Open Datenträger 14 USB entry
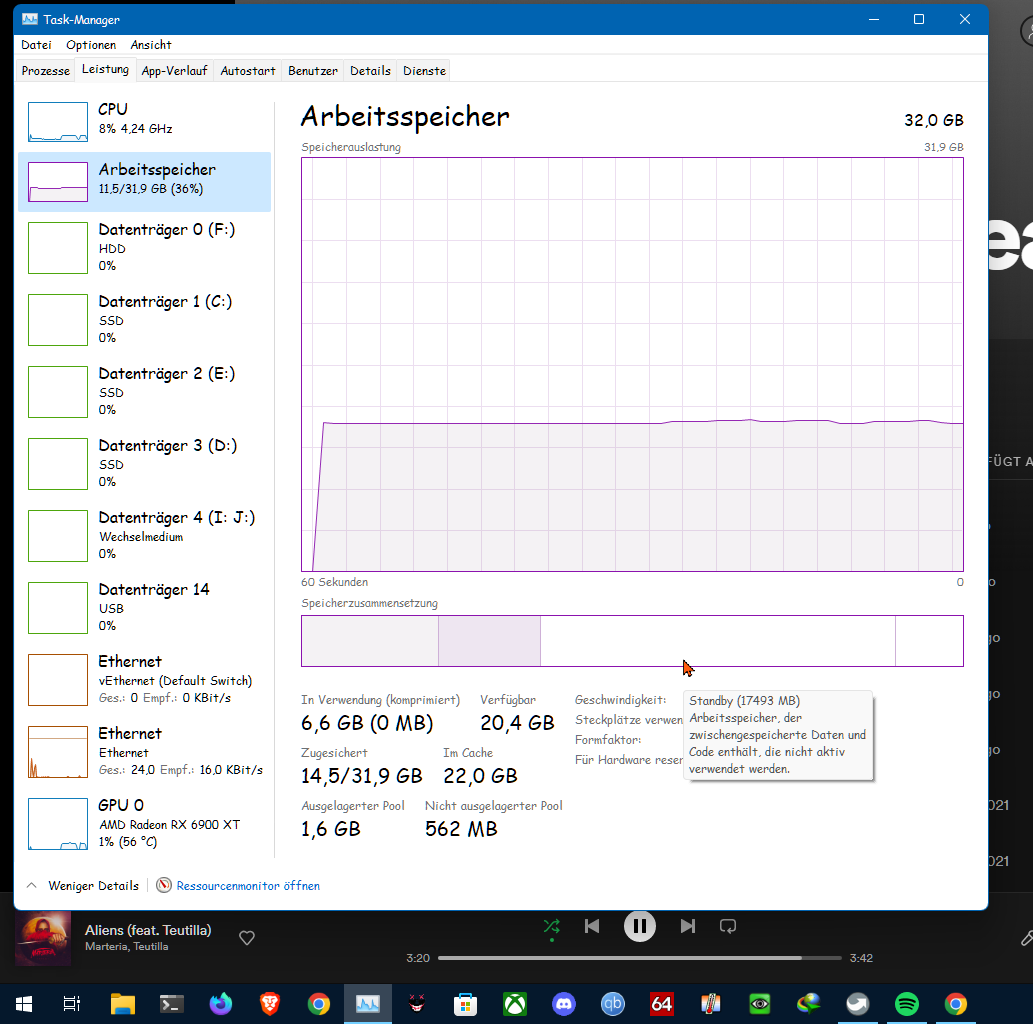Viewport: 1033px width, 1024px height. (x=144, y=608)
